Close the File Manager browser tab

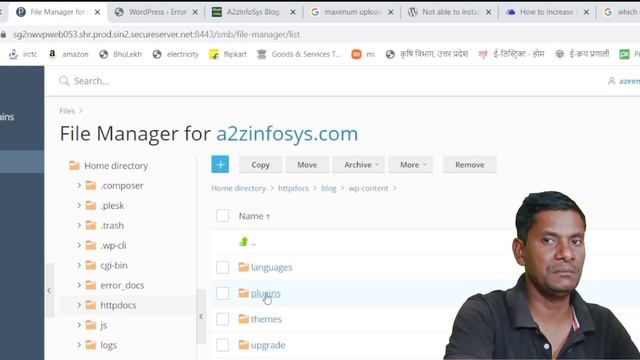pos(97,12)
